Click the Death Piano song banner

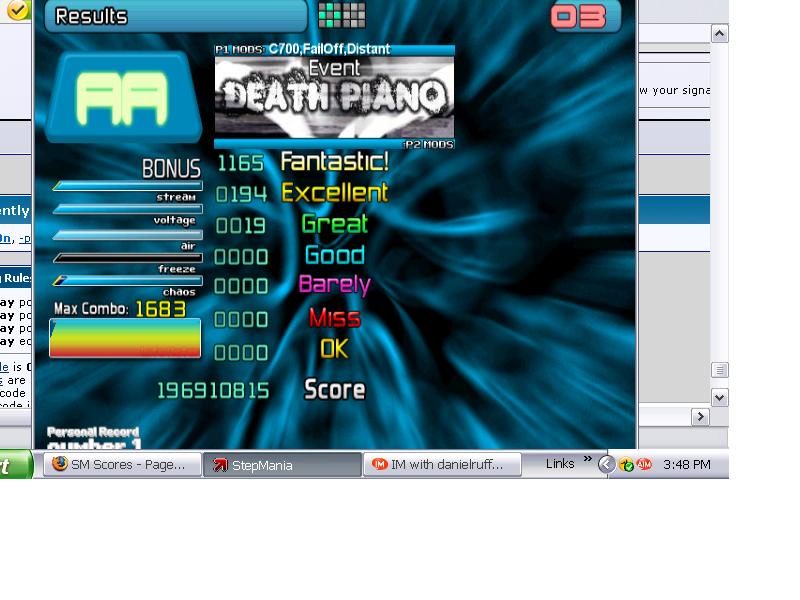coord(334,96)
